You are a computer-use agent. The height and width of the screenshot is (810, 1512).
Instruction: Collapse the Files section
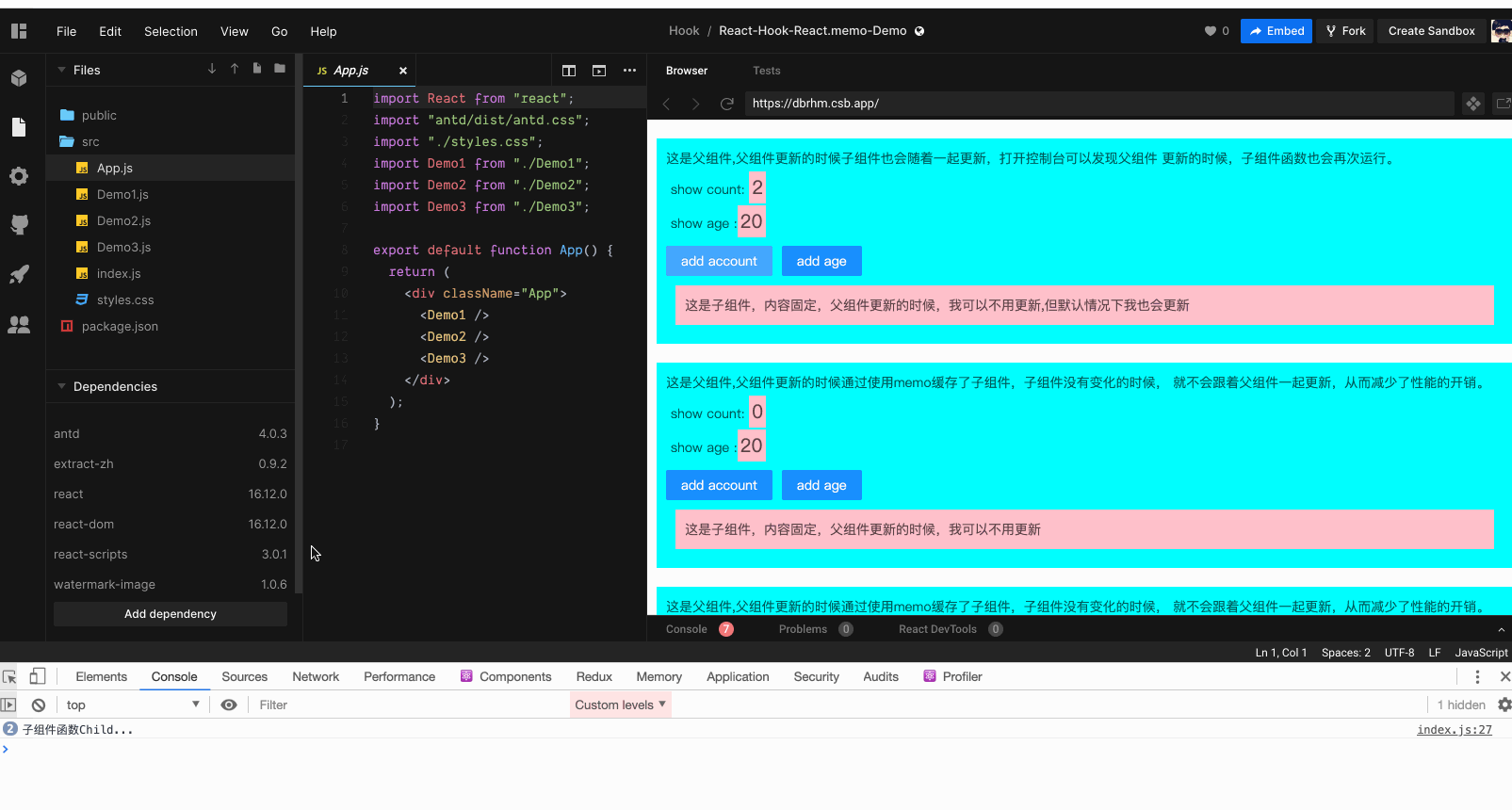(x=62, y=70)
